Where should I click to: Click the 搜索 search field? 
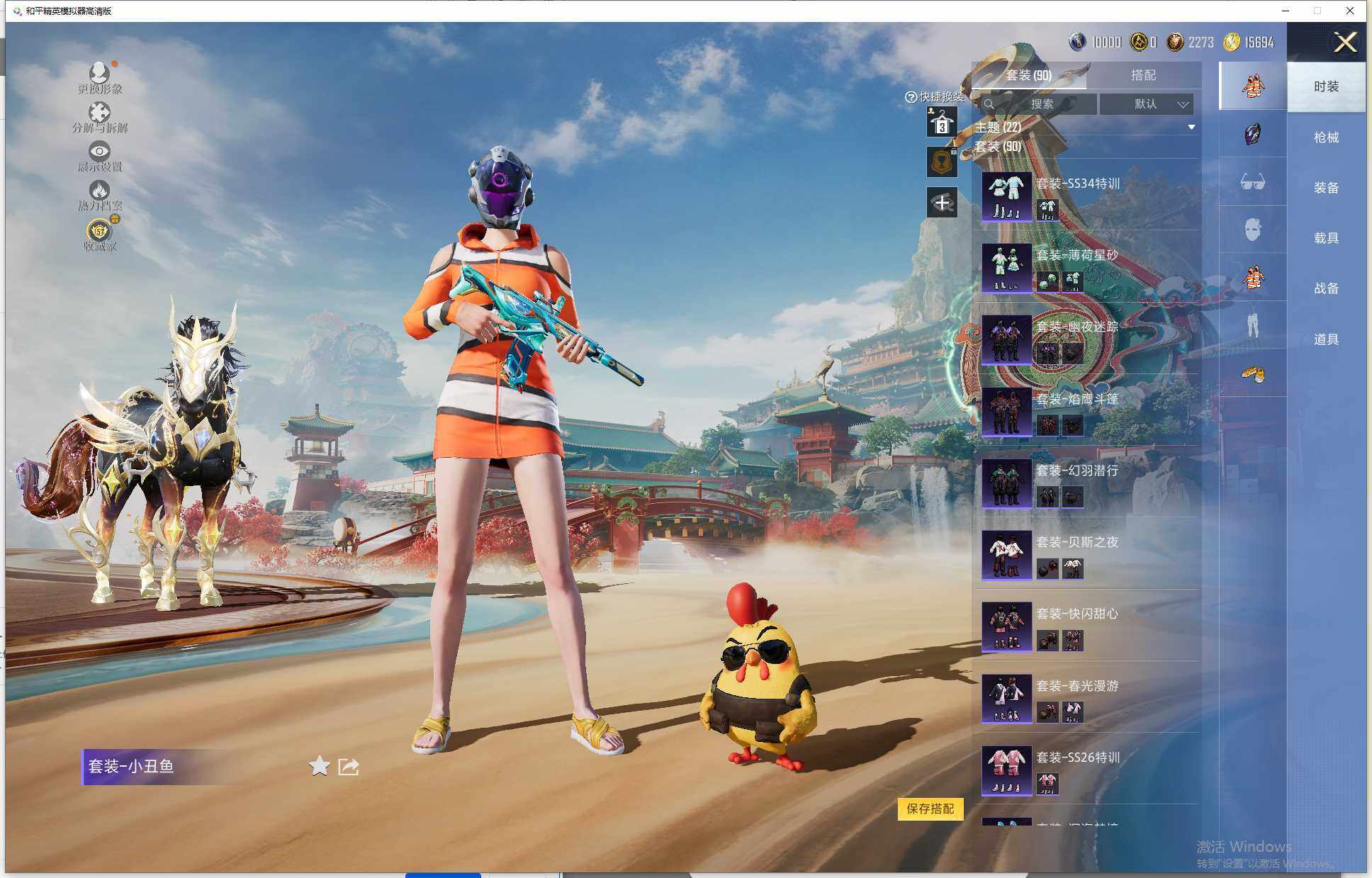(1040, 104)
